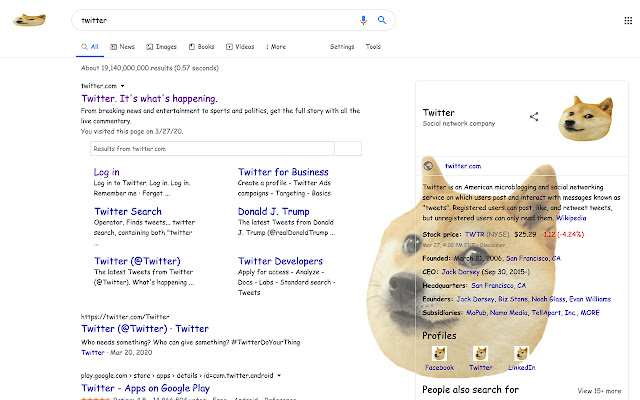Open the More search filters menu

(276, 47)
